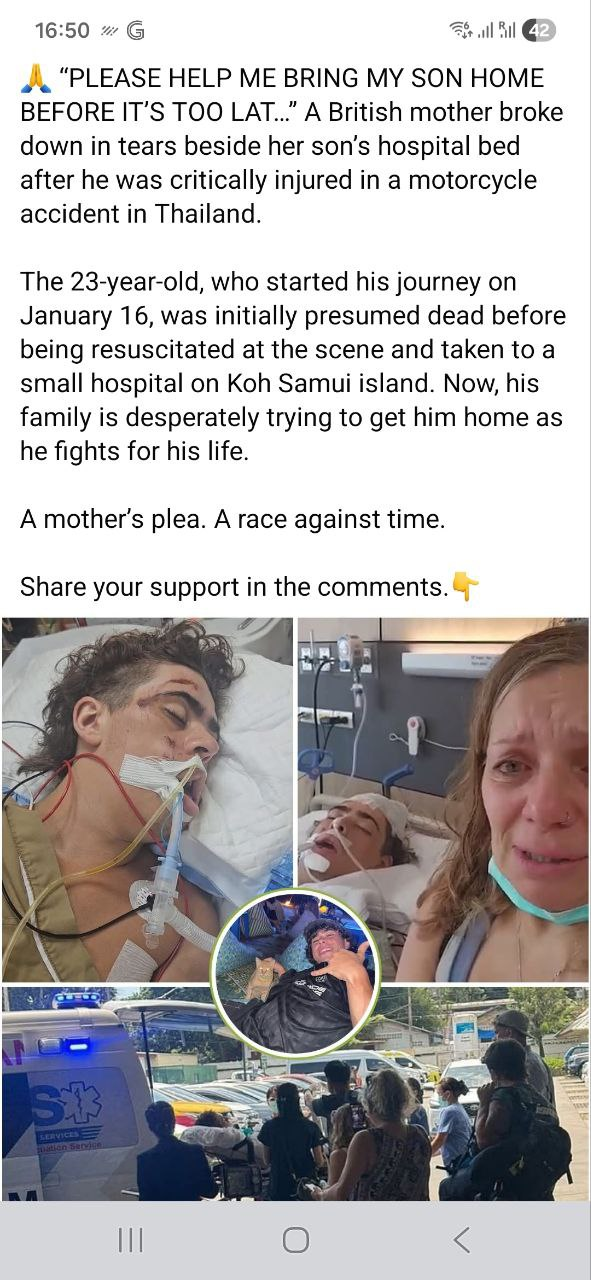Open circular inset photo of man with cat
The image size is (591, 1280).
295,970
